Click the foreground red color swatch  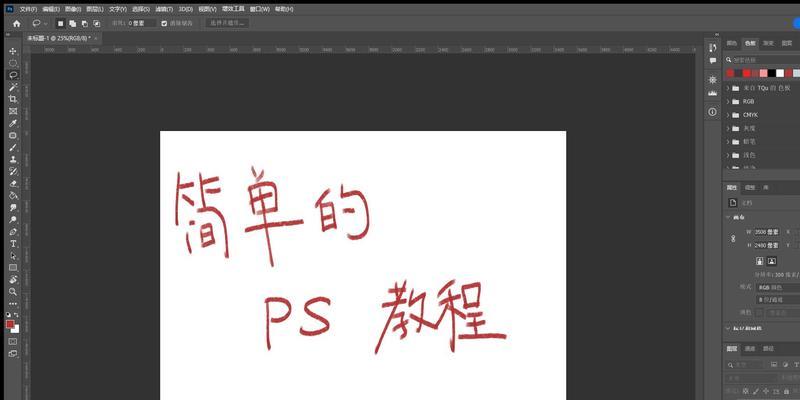pyautogui.click(x=10, y=324)
